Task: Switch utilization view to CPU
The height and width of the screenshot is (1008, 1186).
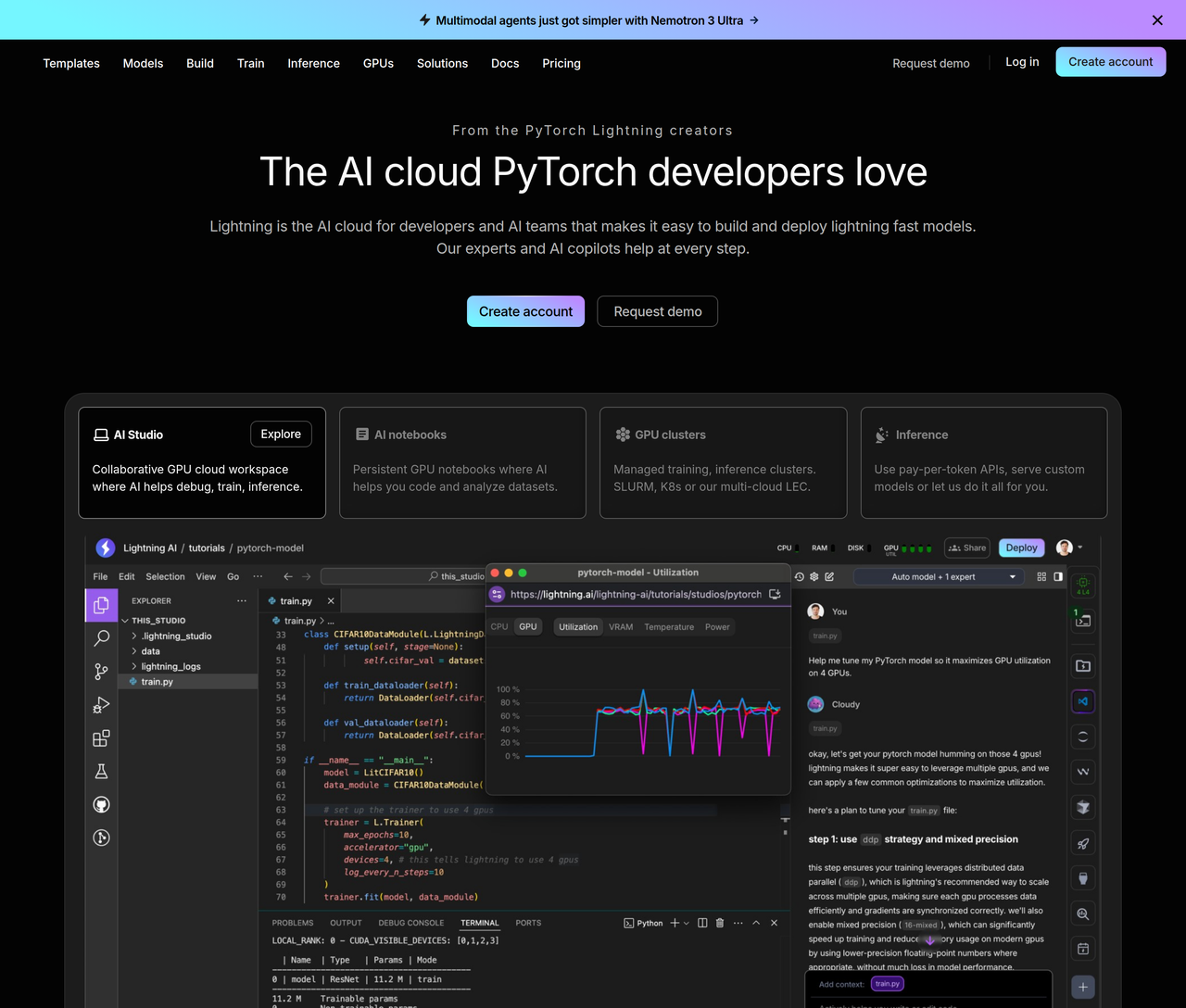Action: click(499, 627)
